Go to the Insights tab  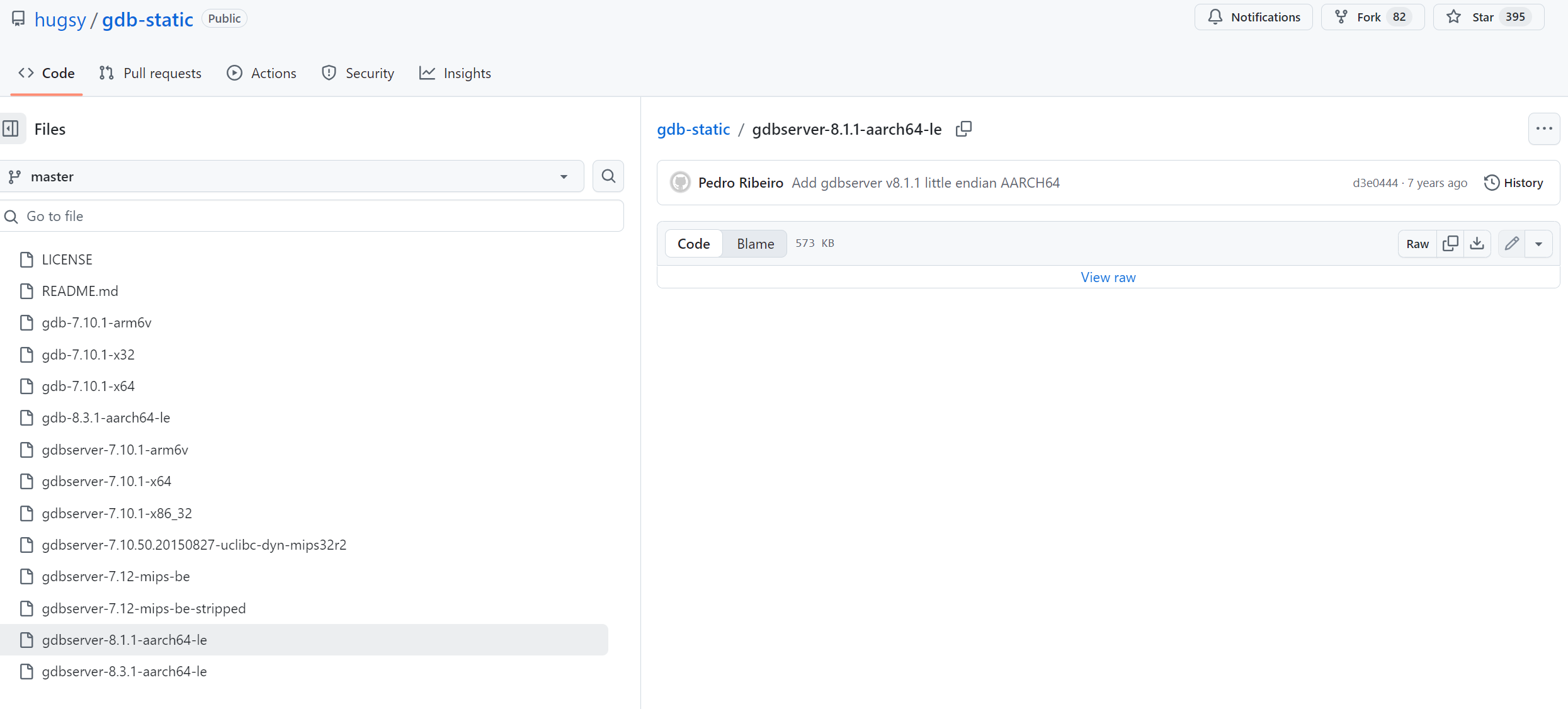(x=455, y=73)
